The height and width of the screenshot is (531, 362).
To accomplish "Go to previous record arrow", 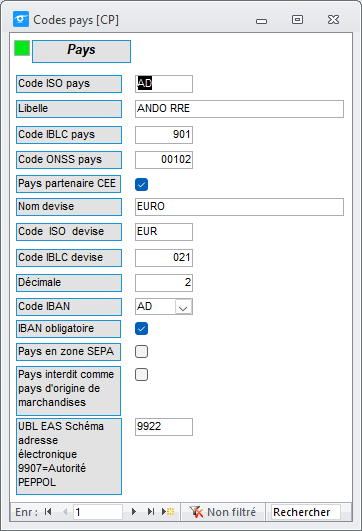I will click(x=65, y=511).
